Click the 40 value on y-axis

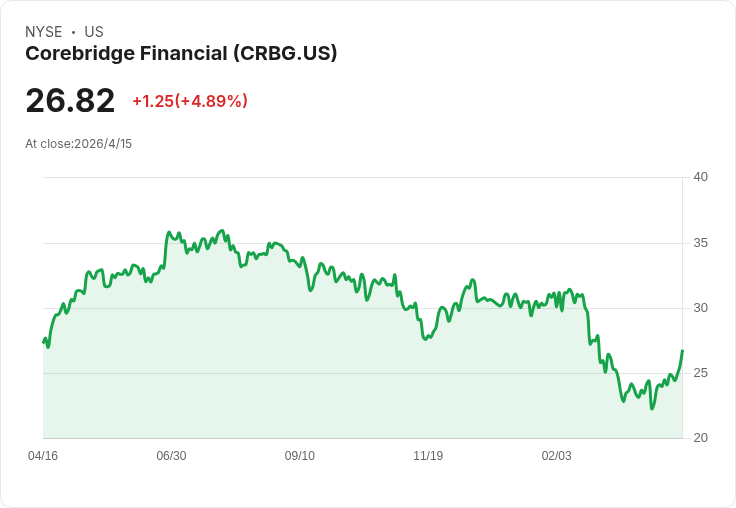(x=701, y=178)
